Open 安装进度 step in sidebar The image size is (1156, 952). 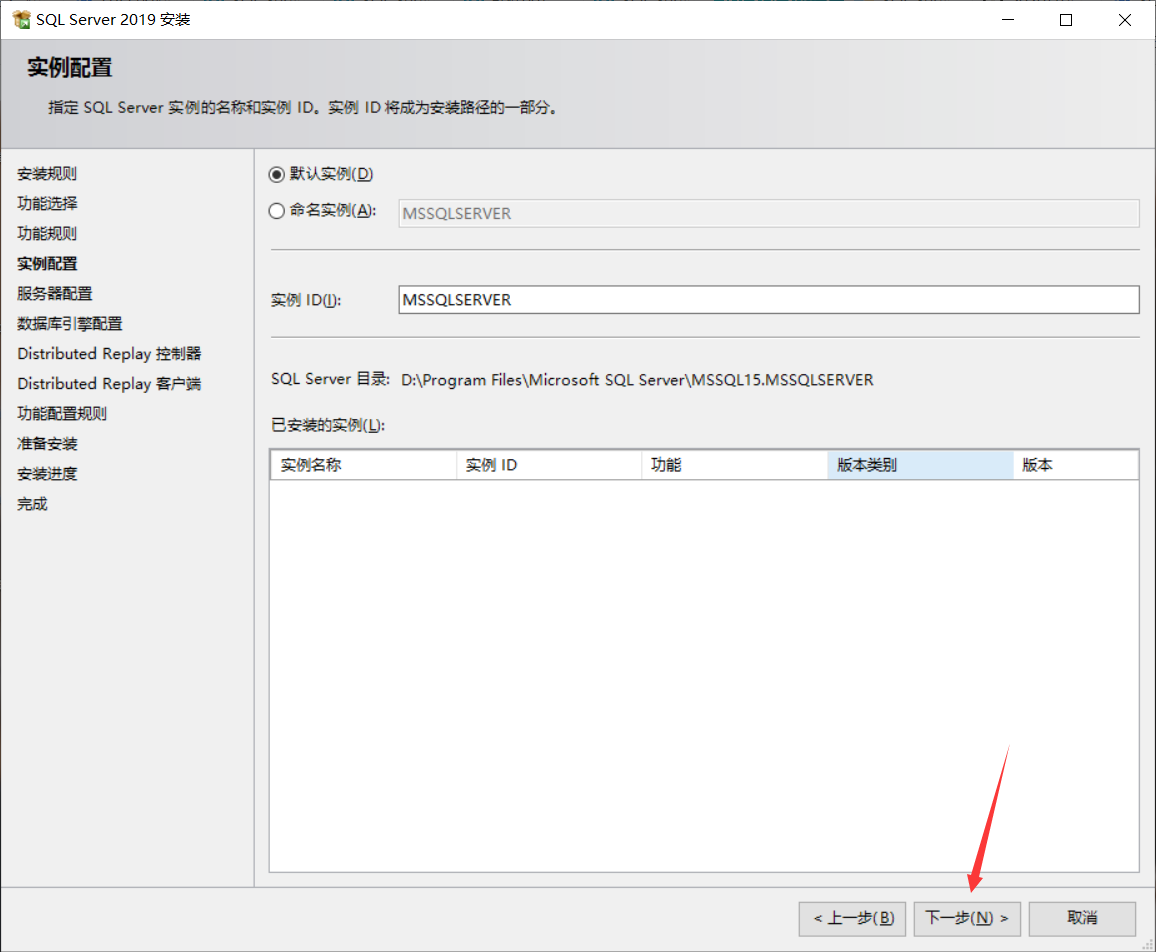(x=47, y=473)
